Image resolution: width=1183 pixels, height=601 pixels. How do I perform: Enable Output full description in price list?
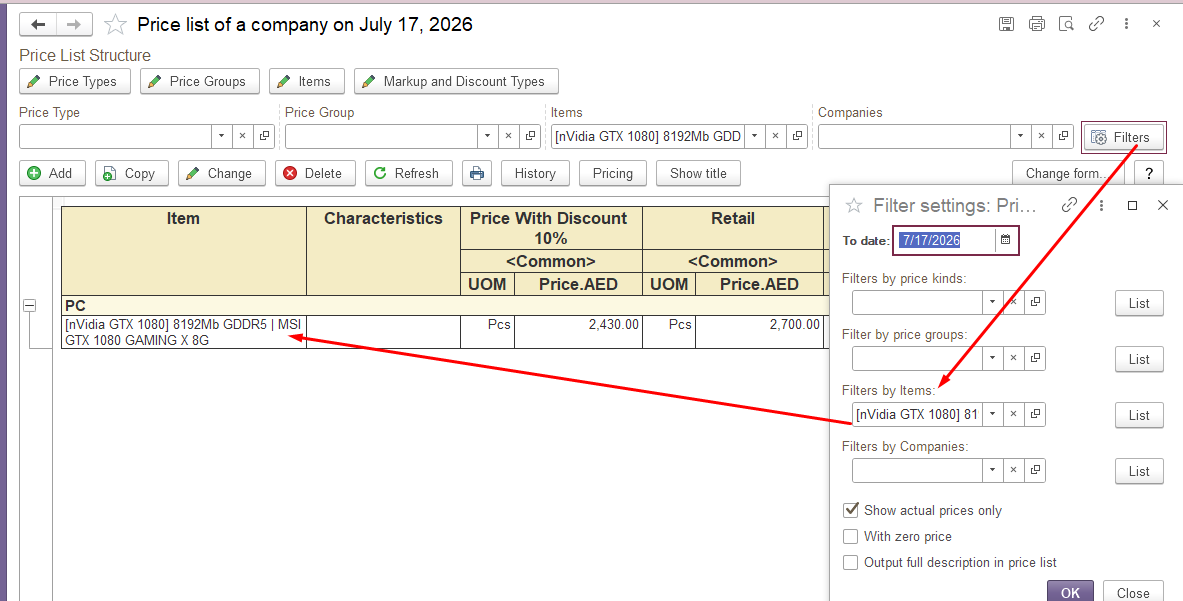(x=850, y=563)
